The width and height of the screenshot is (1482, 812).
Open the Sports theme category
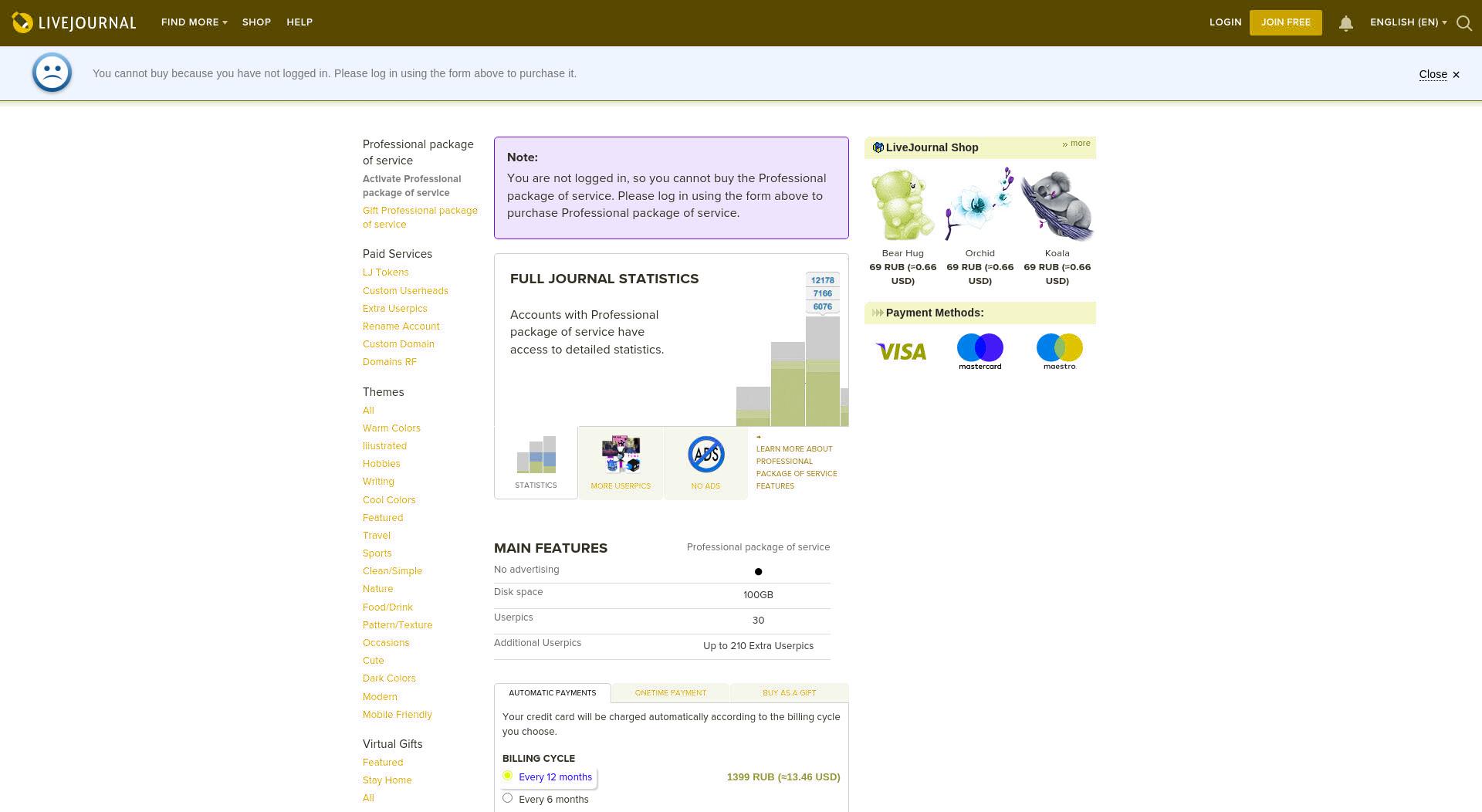(x=377, y=553)
